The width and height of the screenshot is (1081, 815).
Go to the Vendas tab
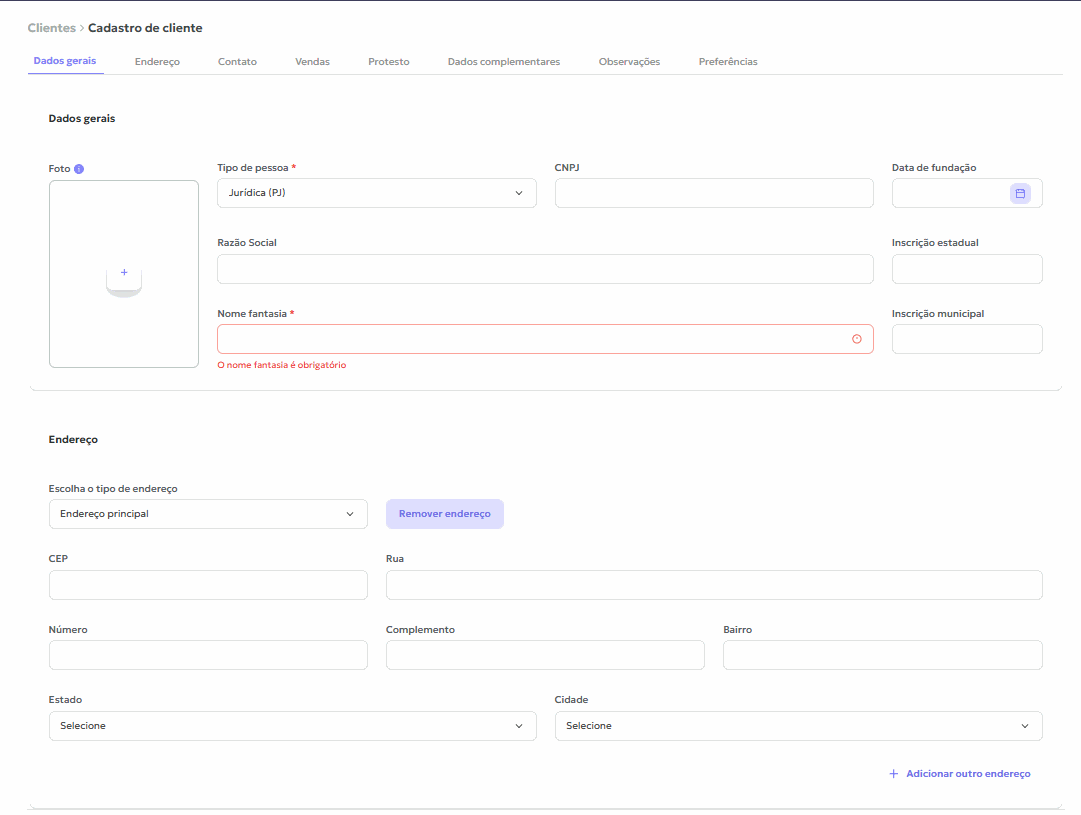coord(312,62)
